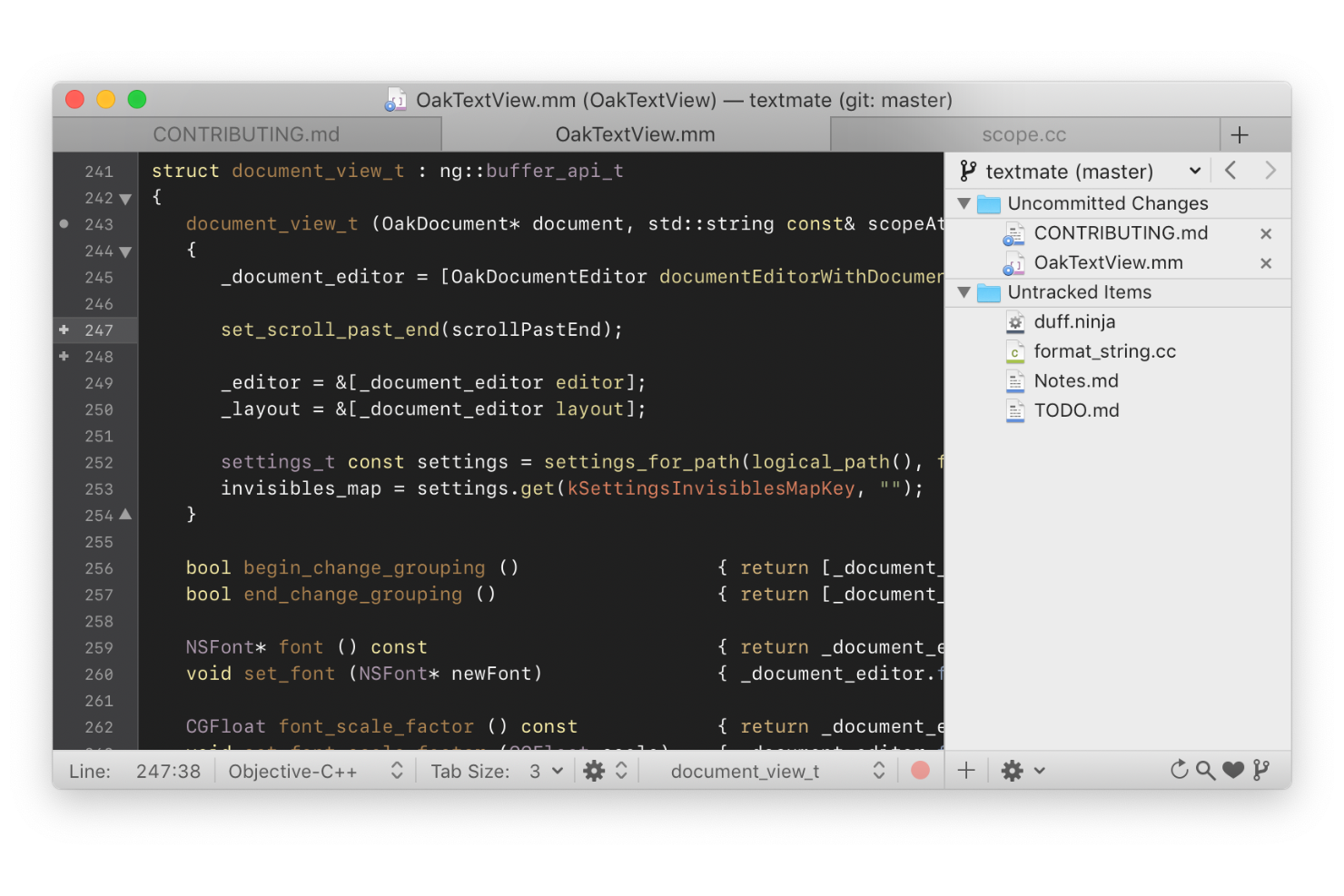1344x896 pixels.
Task: Click line number 250 in the gutter
Action: [99, 410]
